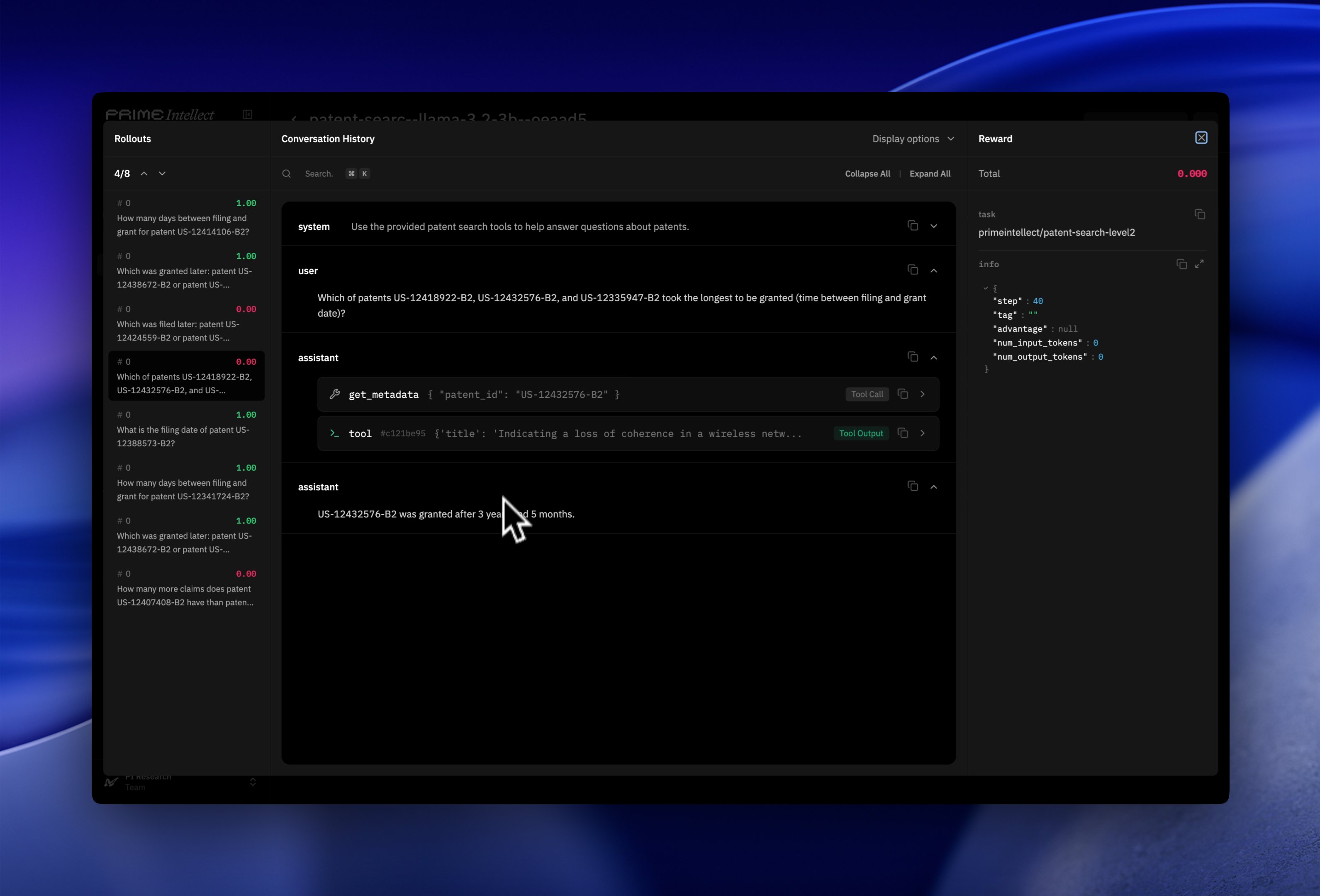Expand the get_metadata tool call details
The image size is (1320, 896).
pos(923,394)
